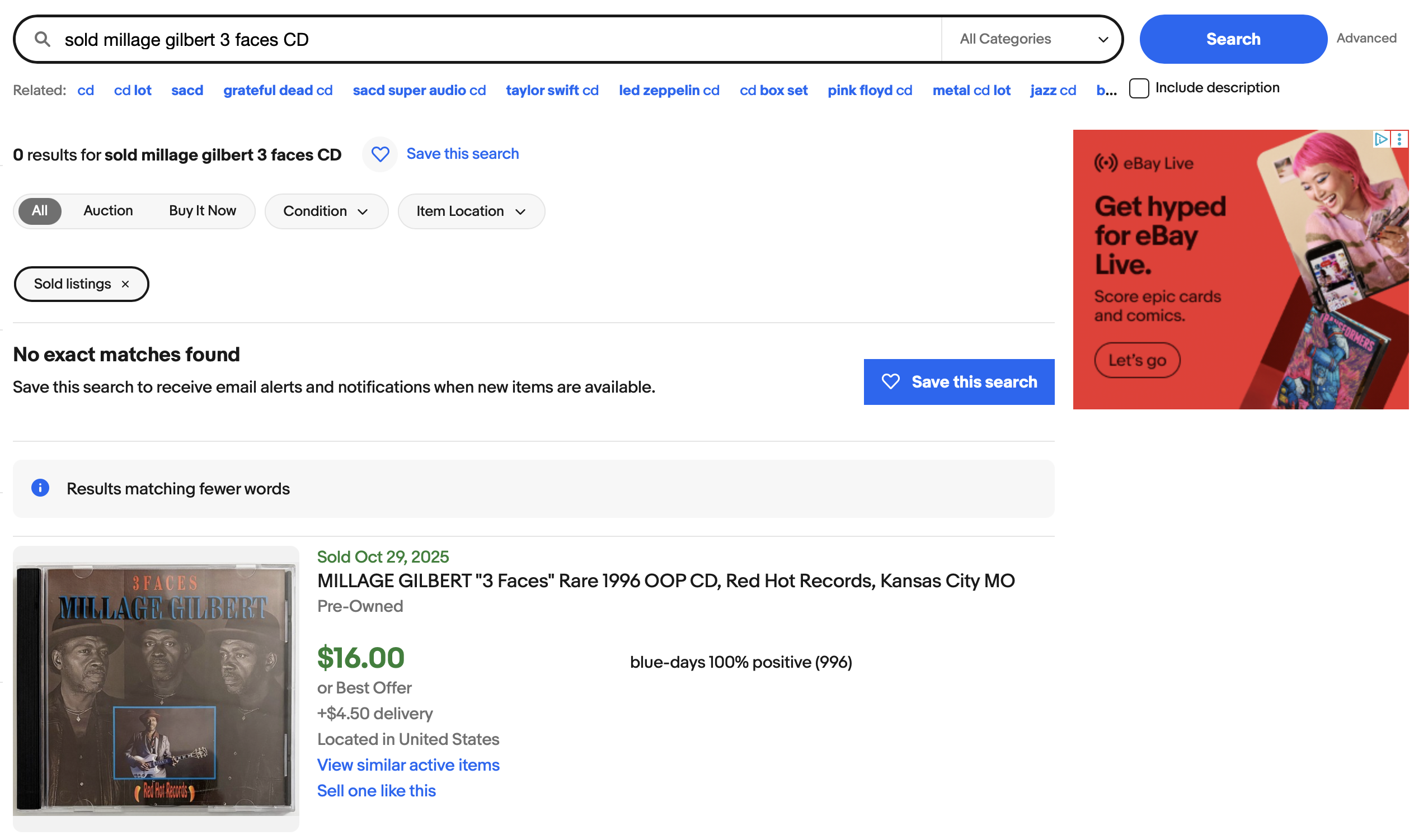The width and height of the screenshot is (1428, 840).
Task: Enable Include description checkbox
Action: (x=1139, y=88)
